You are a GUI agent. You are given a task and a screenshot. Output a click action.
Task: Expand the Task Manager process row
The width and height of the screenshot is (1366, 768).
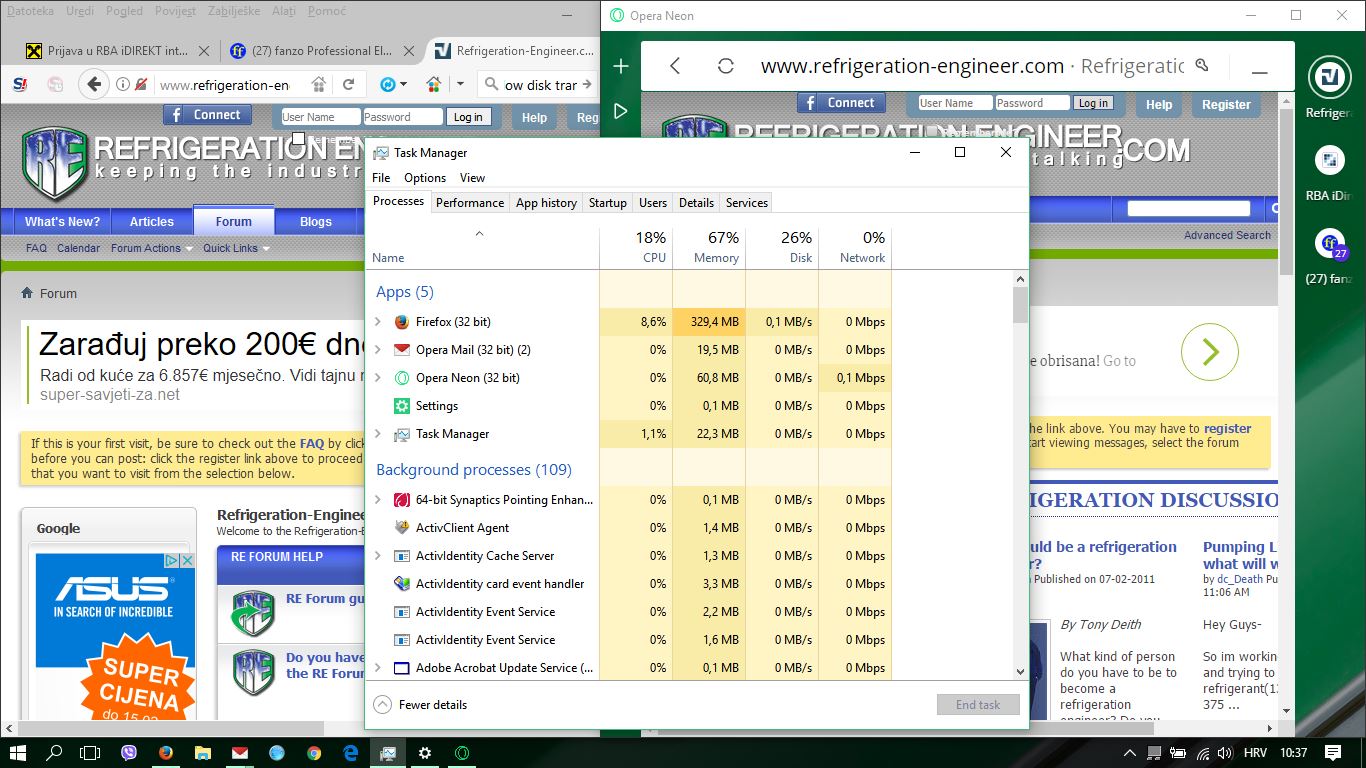click(378, 434)
